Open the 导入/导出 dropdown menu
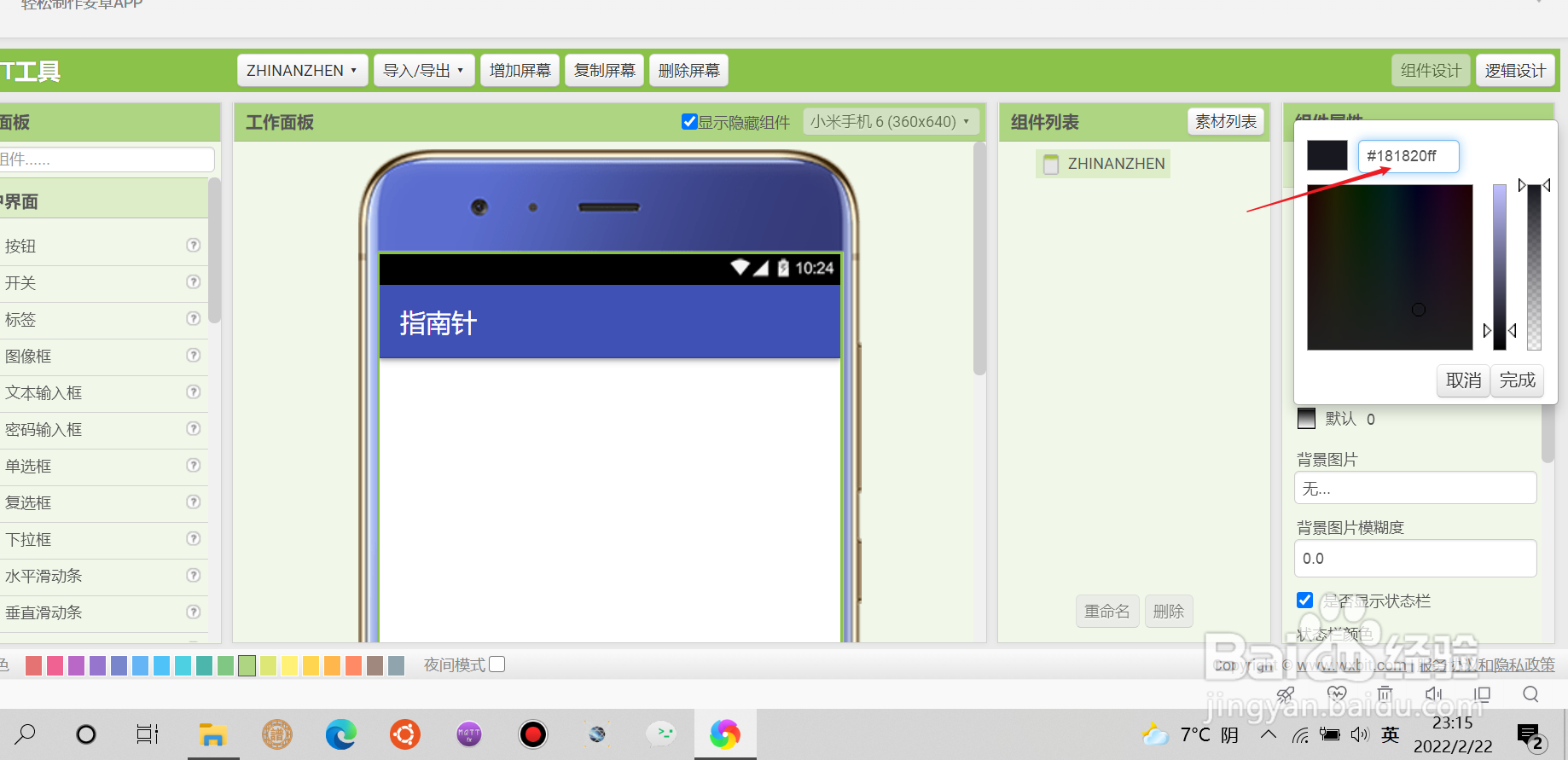This screenshot has width=1568, height=760. coord(424,71)
